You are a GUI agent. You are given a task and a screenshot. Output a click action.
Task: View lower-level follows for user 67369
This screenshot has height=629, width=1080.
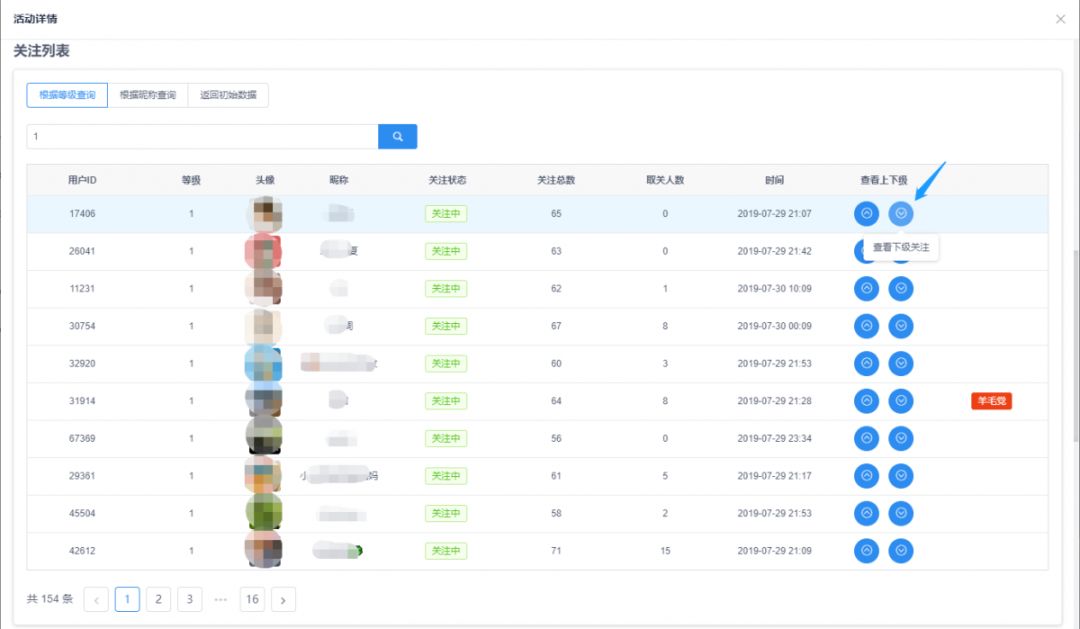[x=901, y=439]
